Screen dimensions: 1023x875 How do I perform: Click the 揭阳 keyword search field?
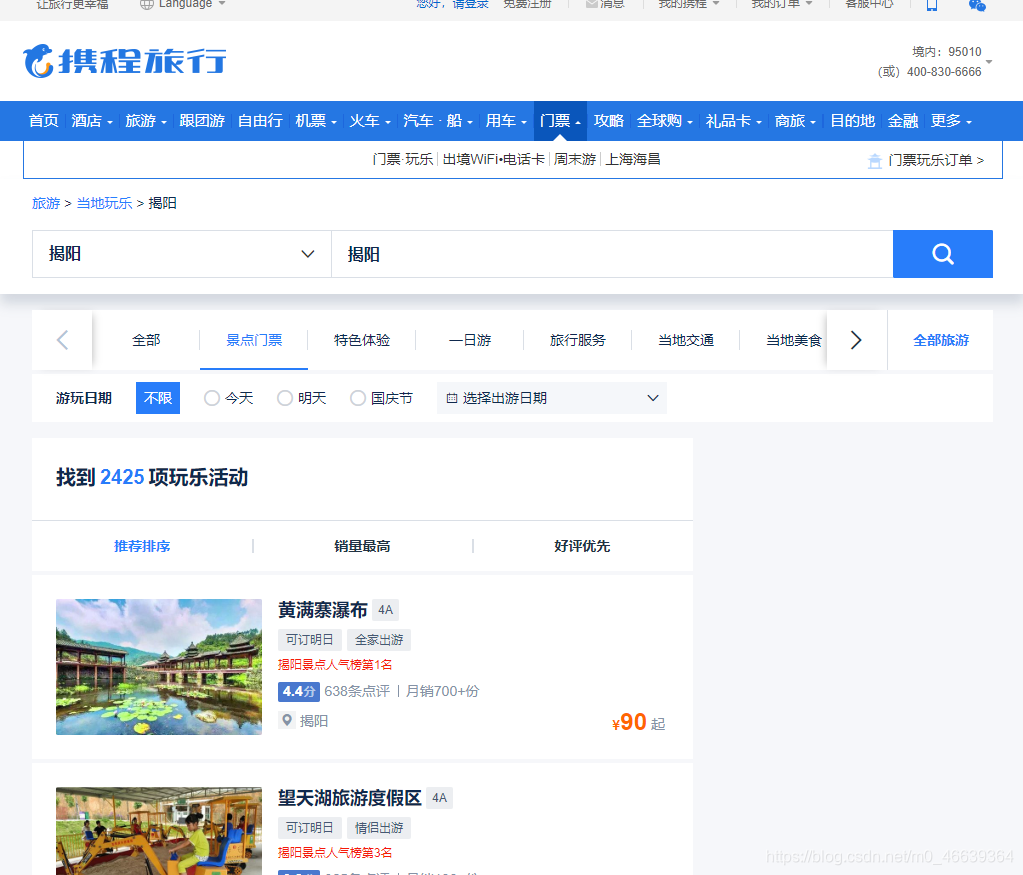point(612,254)
